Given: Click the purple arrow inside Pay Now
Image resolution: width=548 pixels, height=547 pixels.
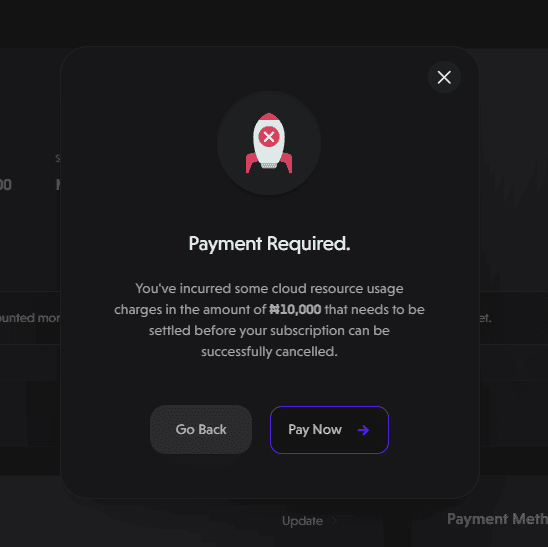Looking at the screenshot, I should point(363,430).
